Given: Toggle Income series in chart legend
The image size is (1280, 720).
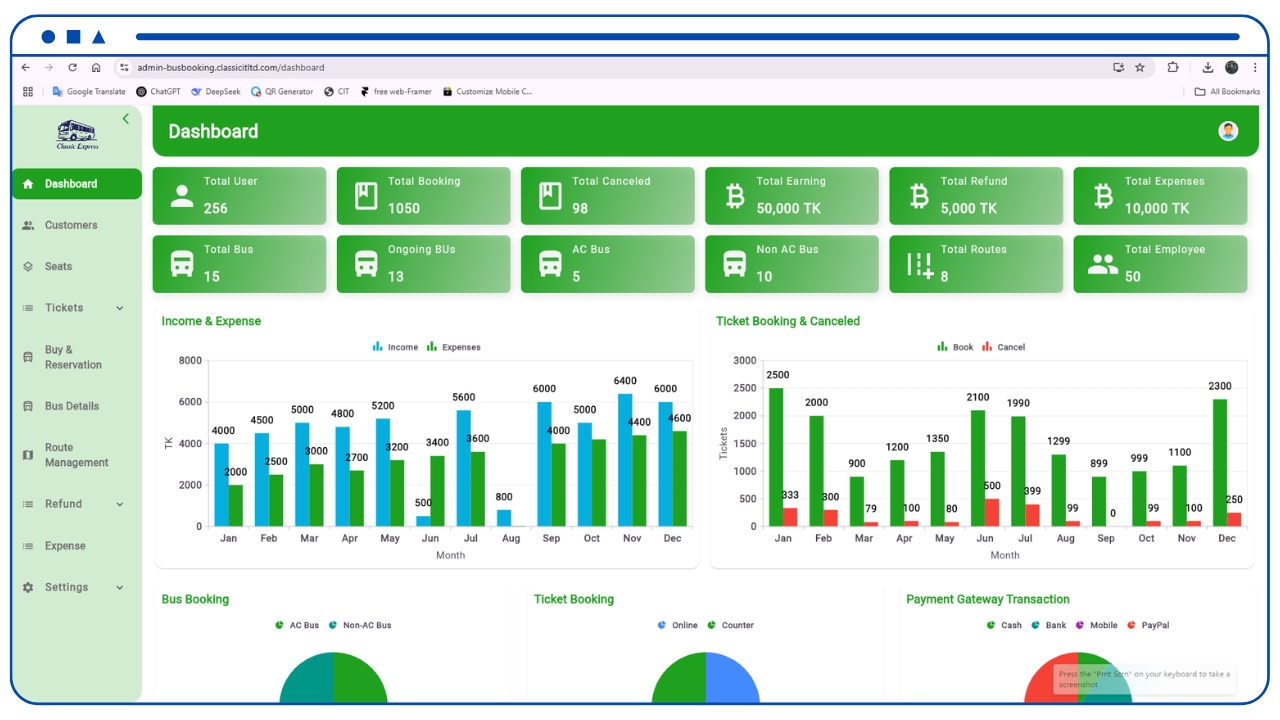Looking at the screenshot, I should point(395,347).
